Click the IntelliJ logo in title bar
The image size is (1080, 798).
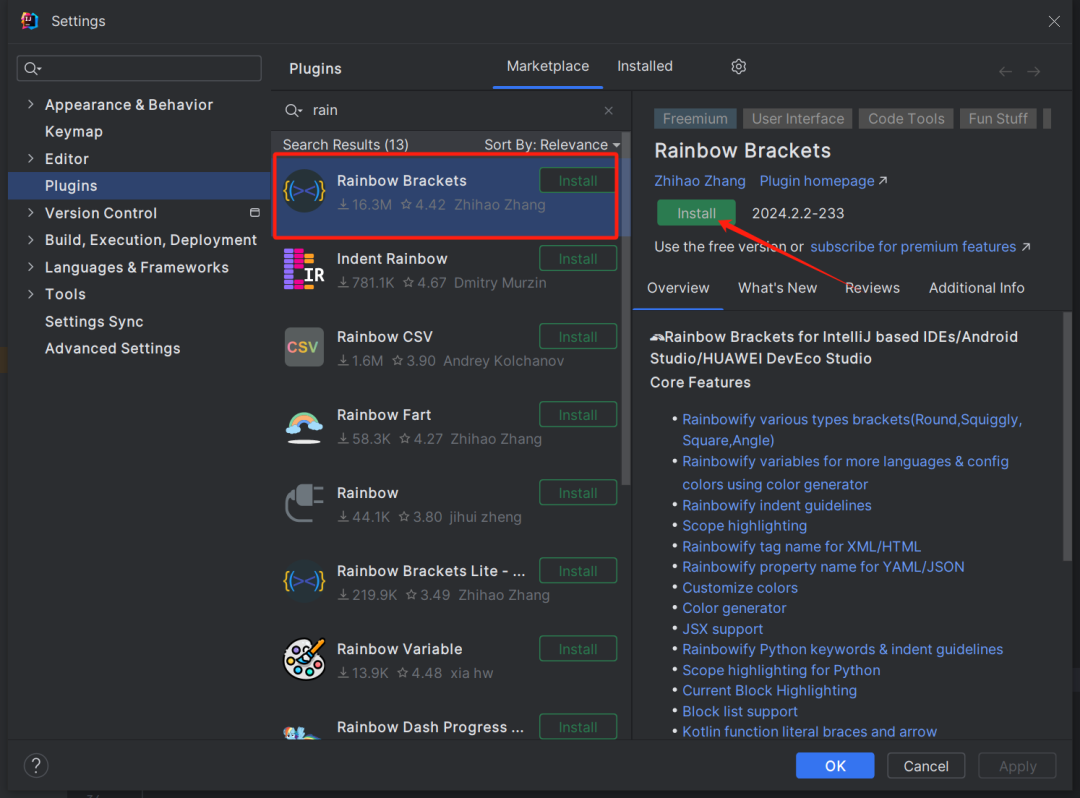tap(30, 21)
